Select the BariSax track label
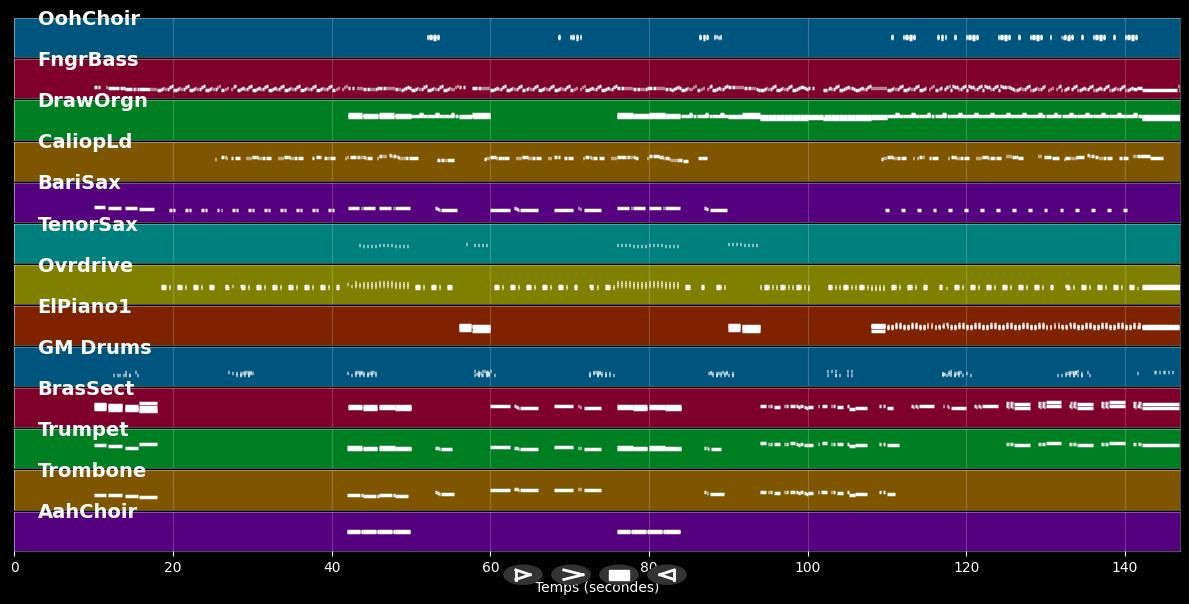1189x604 pixels. pyautogui.click(x=79, y=183)
